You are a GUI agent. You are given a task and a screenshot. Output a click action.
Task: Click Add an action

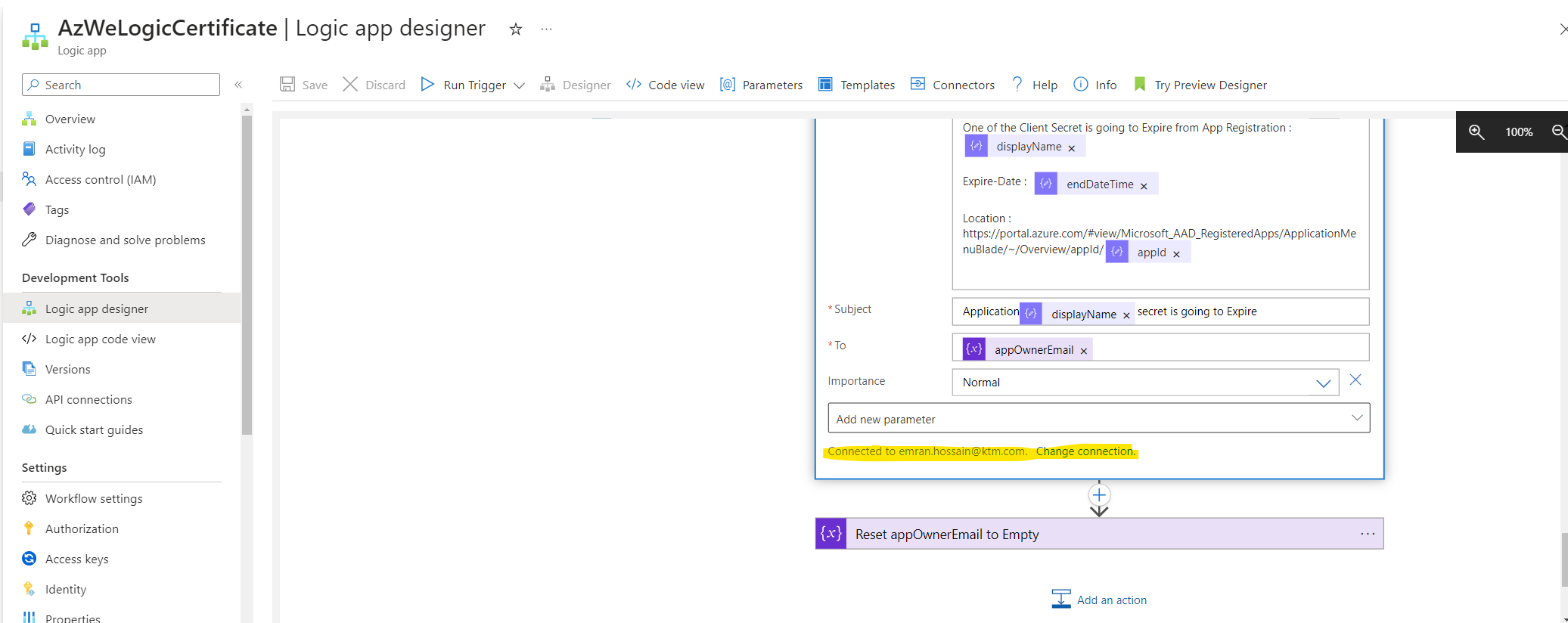[1099, 600]
